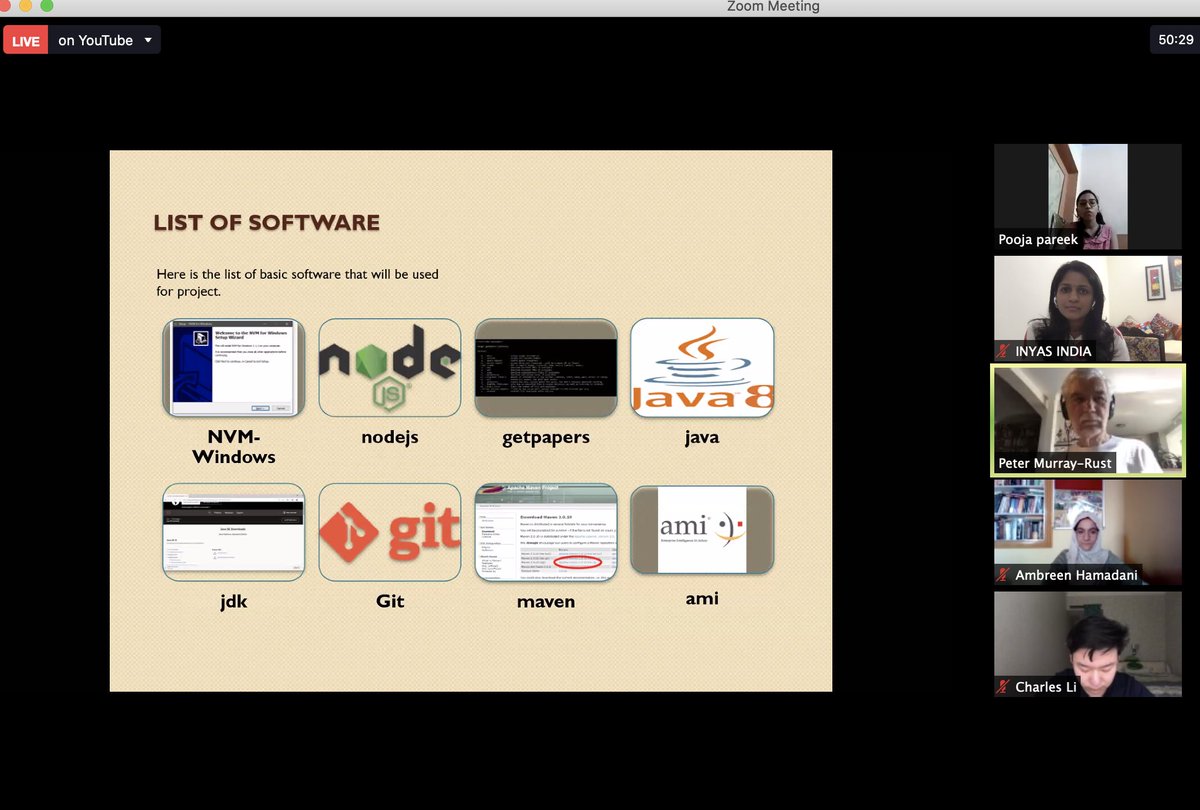Click the muted microphone icon beside Charles Li

(x=1004, y=687)
